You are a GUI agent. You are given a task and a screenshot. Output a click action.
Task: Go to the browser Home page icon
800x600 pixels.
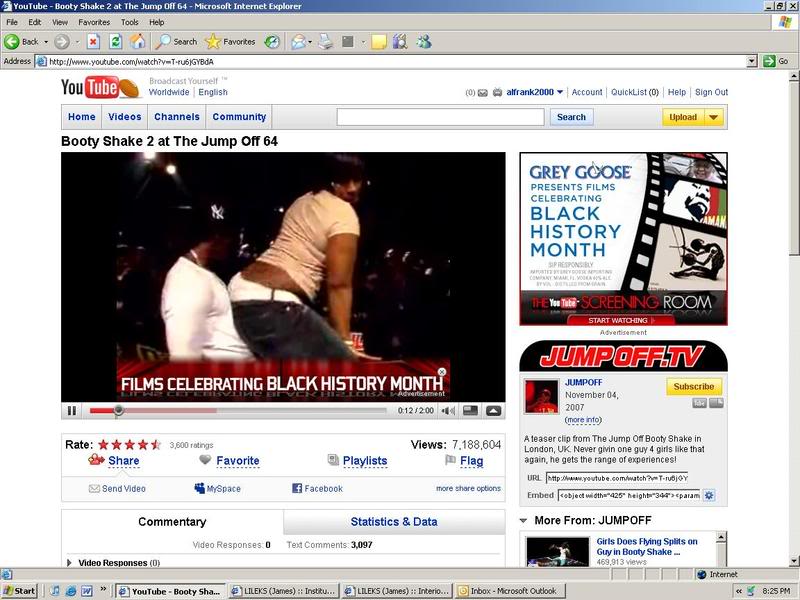pos(137,42)
